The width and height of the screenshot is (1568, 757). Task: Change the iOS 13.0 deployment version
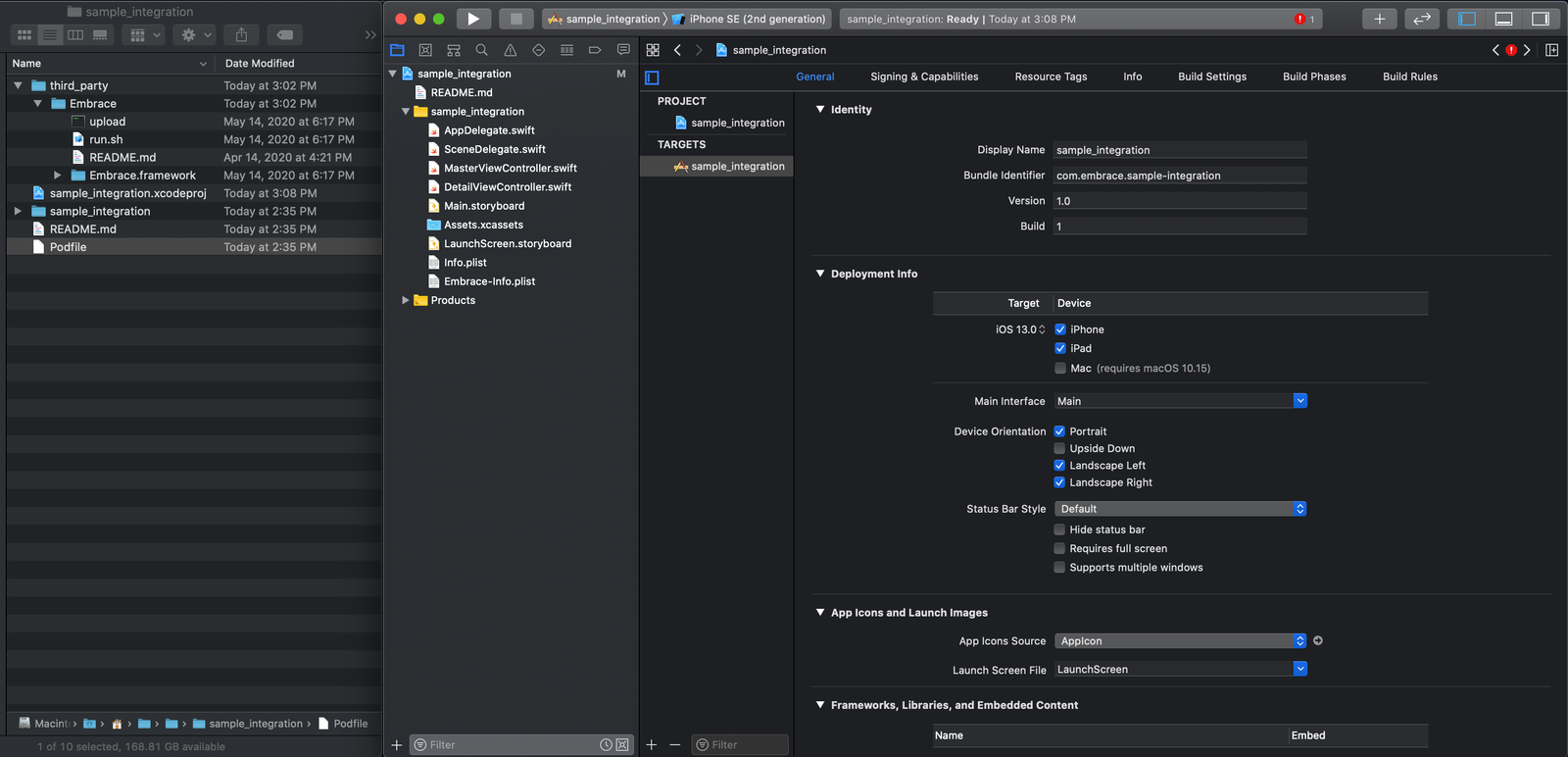tap(1020, 329)
